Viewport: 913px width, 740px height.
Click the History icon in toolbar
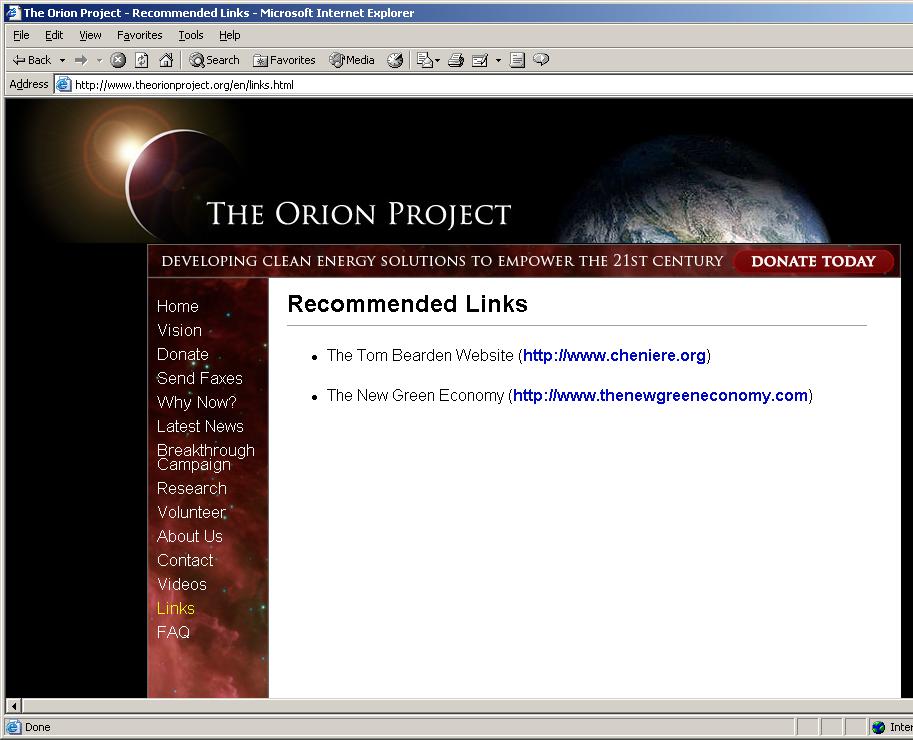tap(395, 60)
